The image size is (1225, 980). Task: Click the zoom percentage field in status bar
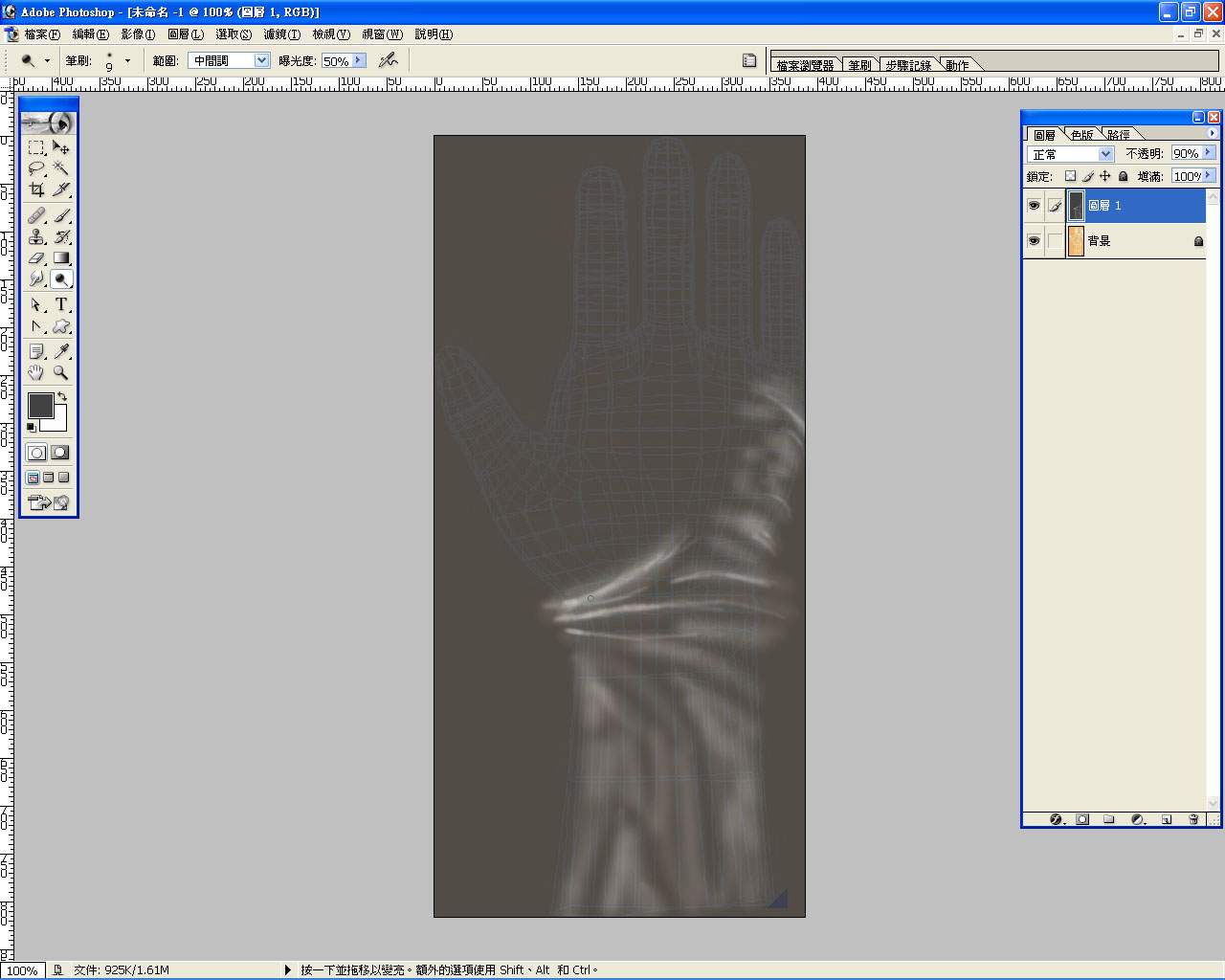coord(22,970)
